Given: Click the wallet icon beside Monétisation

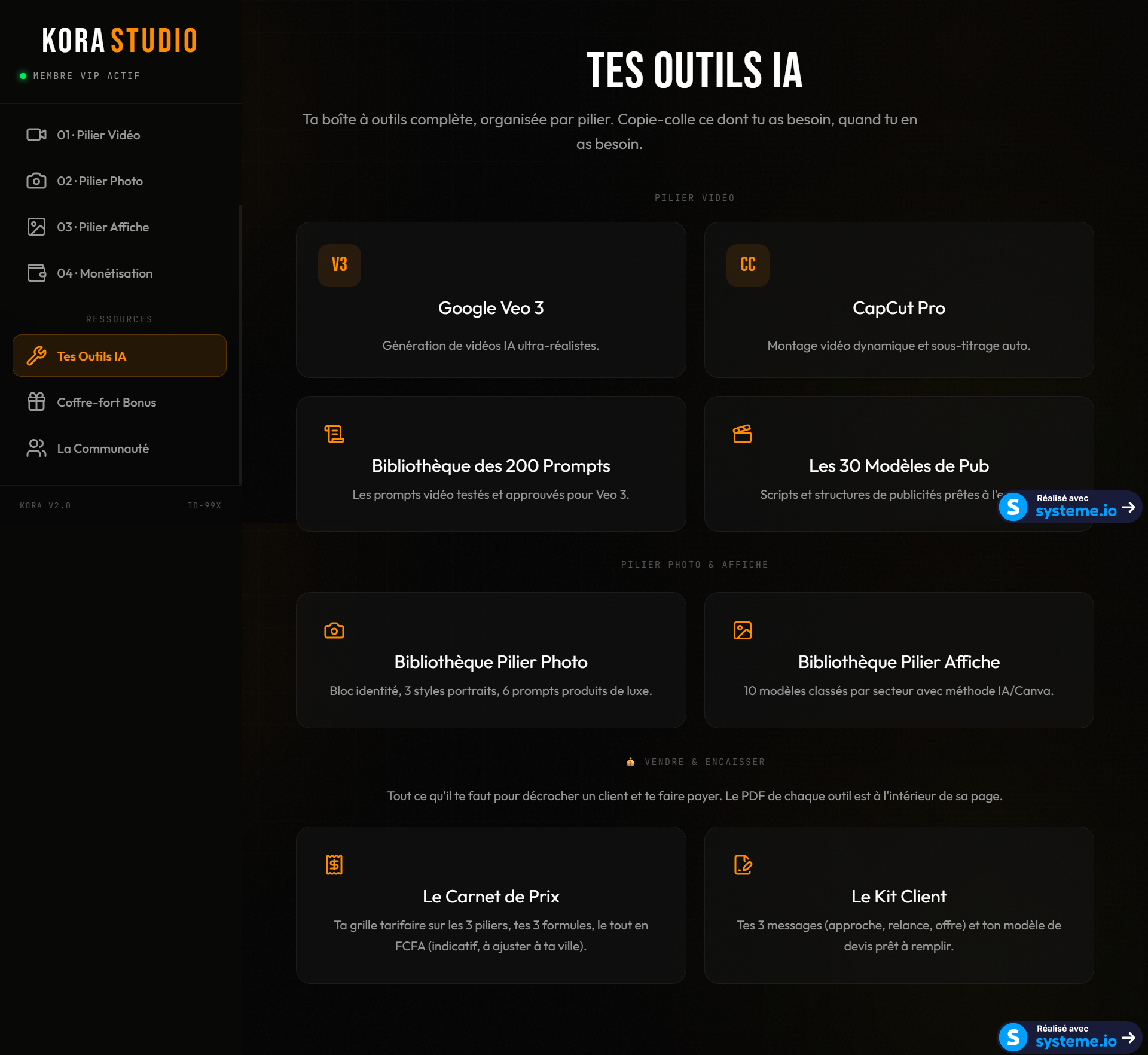Looking at the screenshot, I should (x=36, y=273).
